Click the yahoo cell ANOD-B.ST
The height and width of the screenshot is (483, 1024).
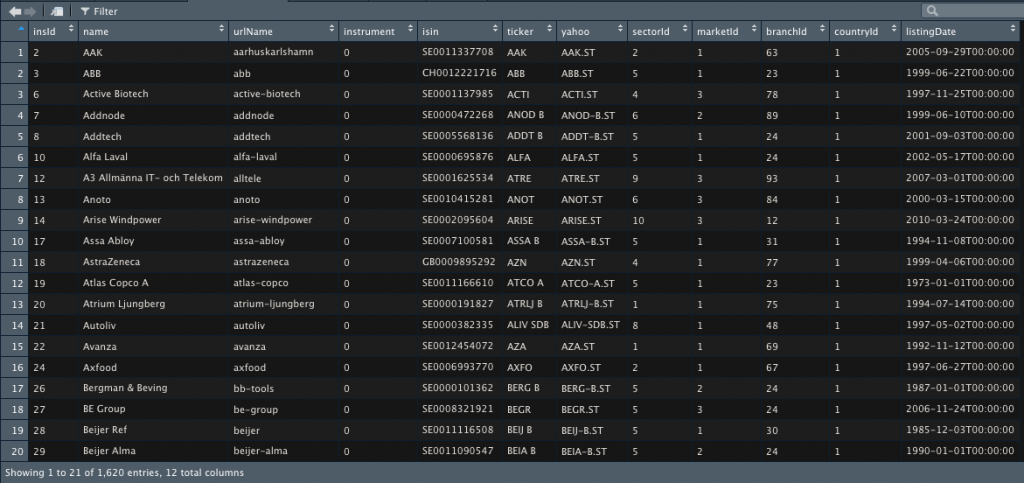(588, 115)
